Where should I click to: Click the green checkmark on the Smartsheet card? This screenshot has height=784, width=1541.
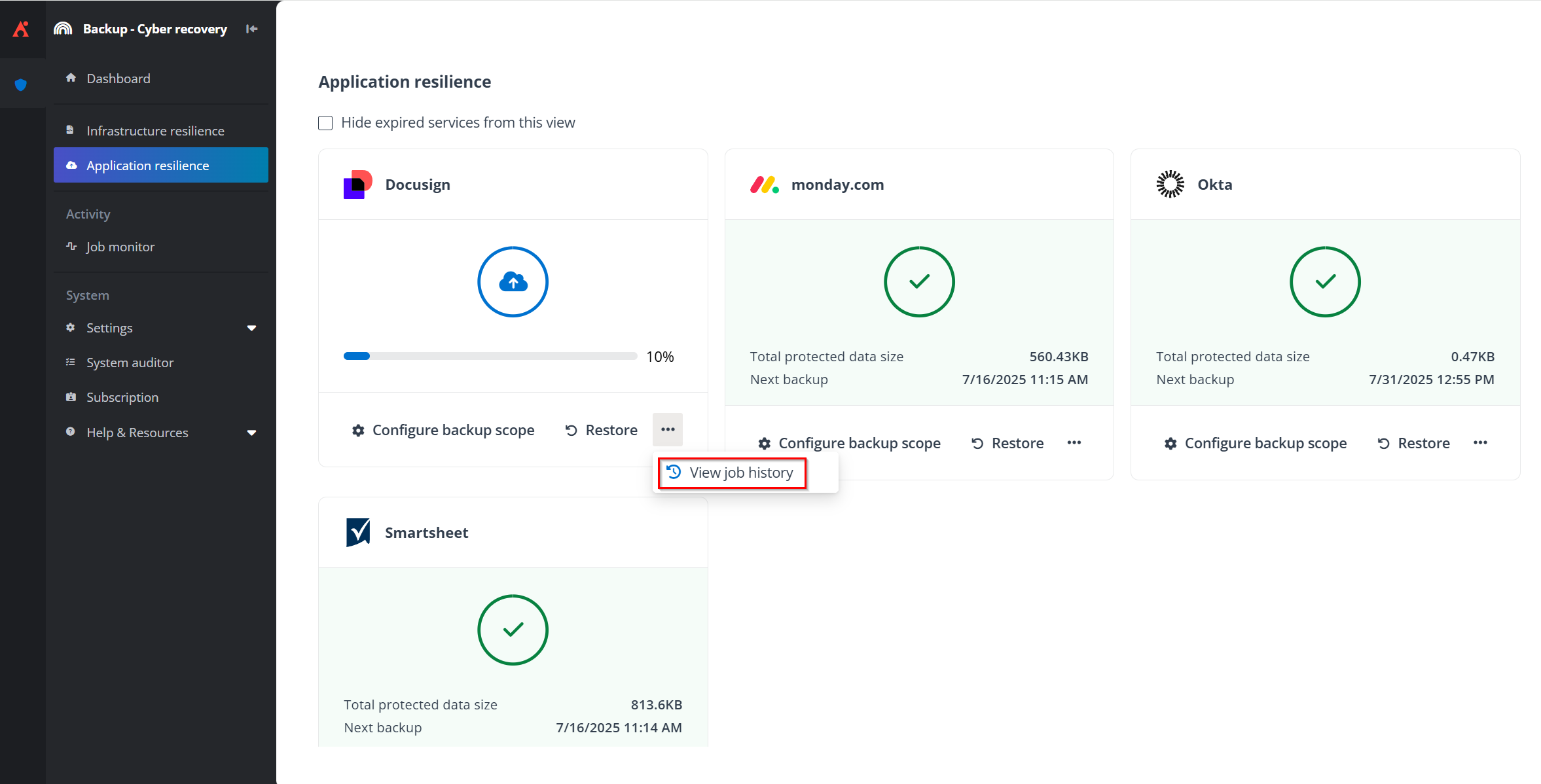click(513, 630)
